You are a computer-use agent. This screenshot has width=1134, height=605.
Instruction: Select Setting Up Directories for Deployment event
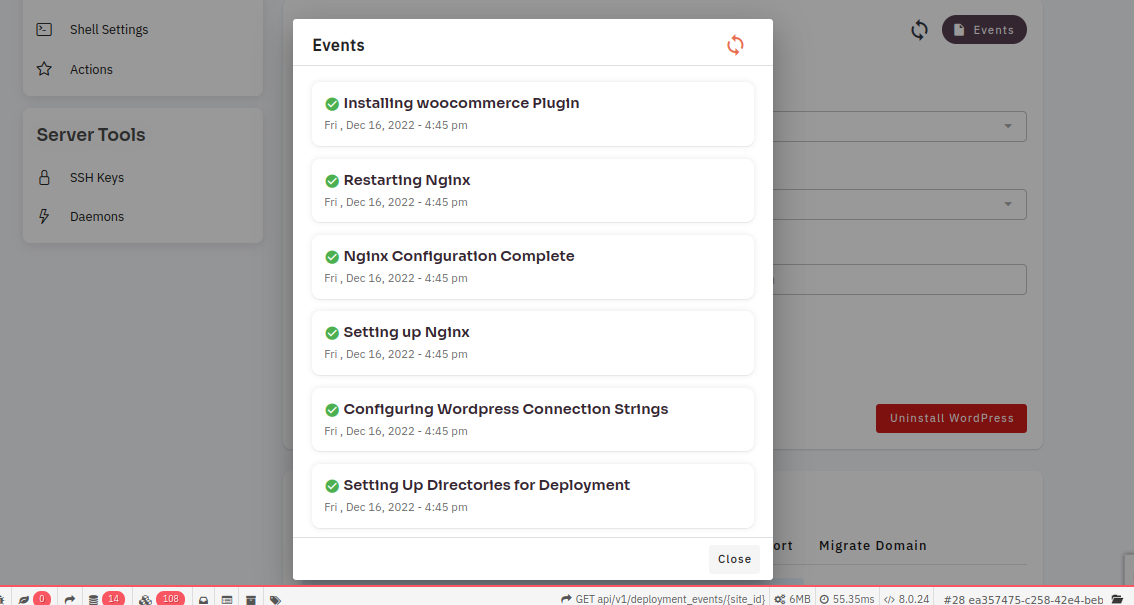tap(533, 496)
